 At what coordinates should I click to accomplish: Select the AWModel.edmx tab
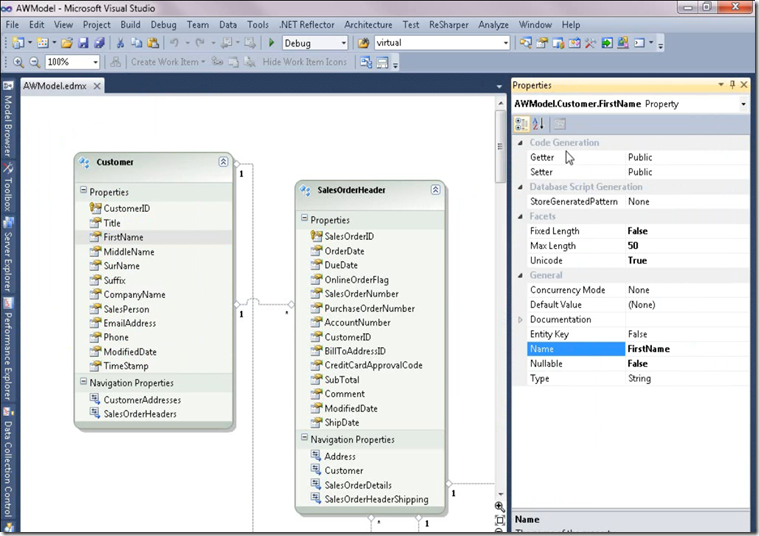point(55,86)
